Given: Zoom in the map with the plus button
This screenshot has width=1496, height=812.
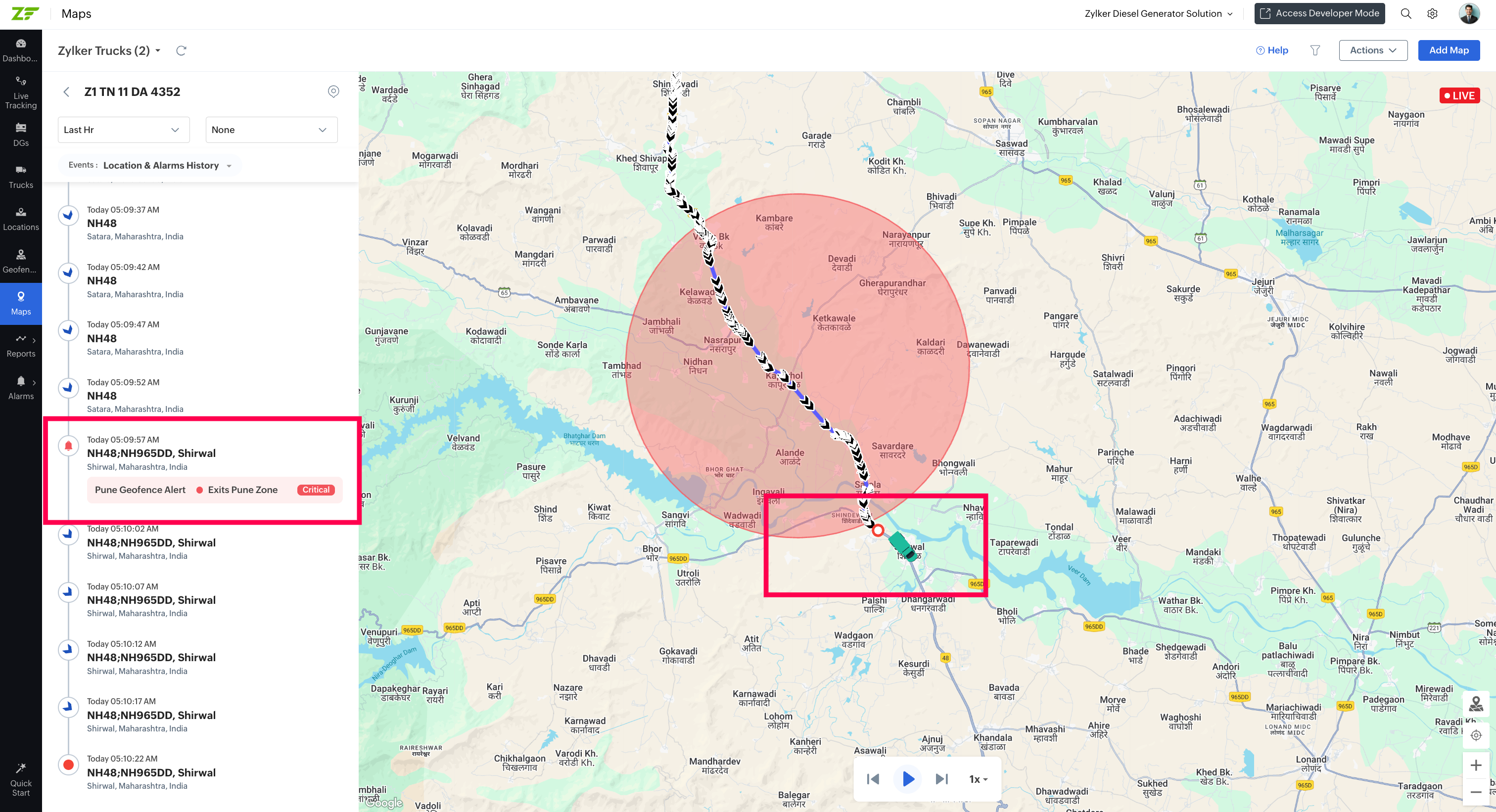Looking at the screenshot, I should 1476,765.
